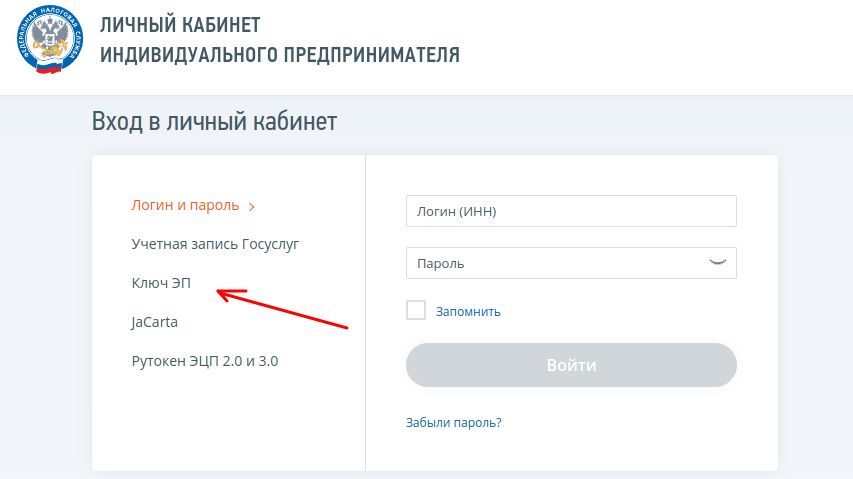This screenshot has width=853, height=479.
Task: Click the Запомнить label text
Action: coord(468,311)
